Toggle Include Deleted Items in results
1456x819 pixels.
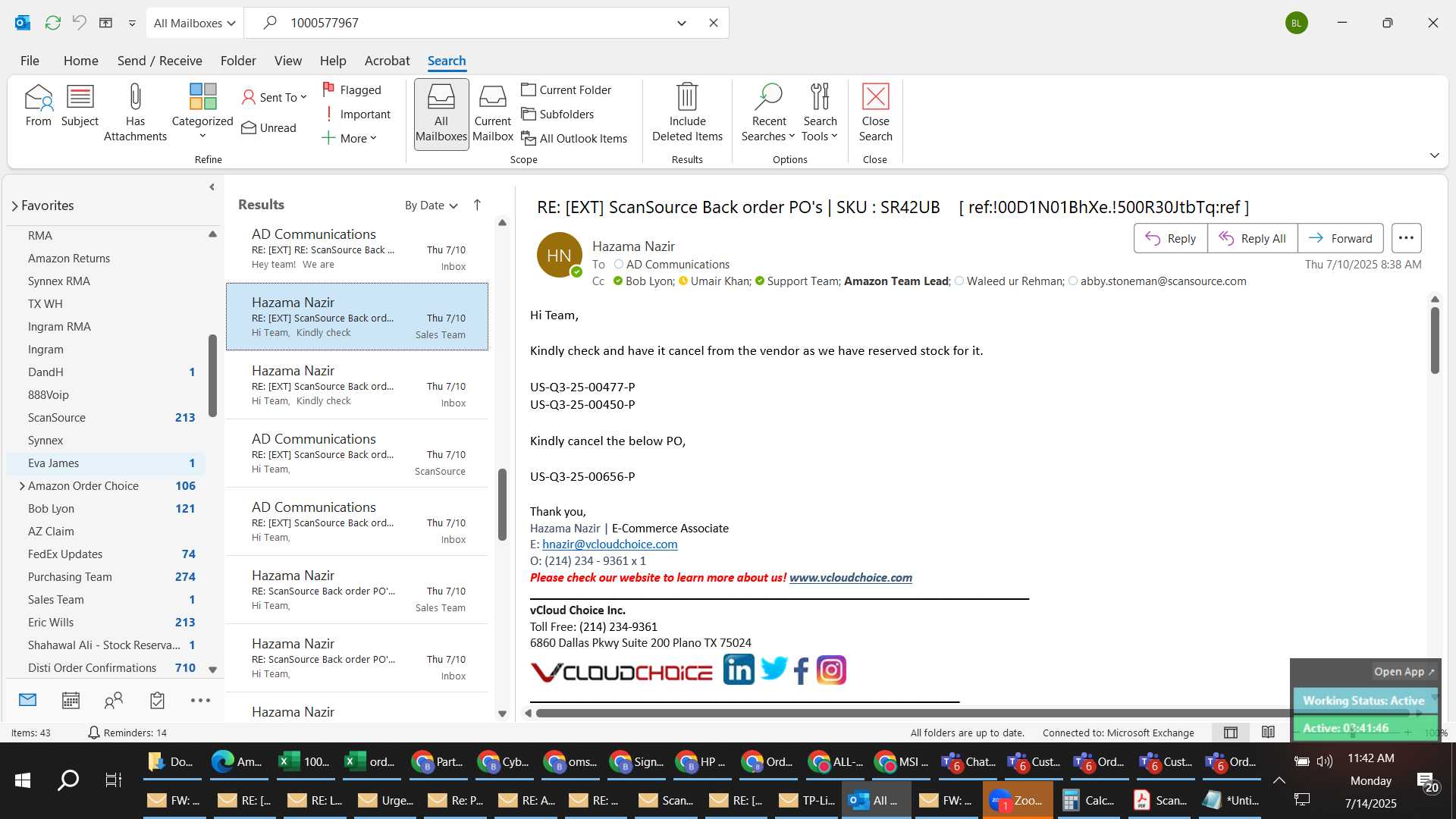688,113
